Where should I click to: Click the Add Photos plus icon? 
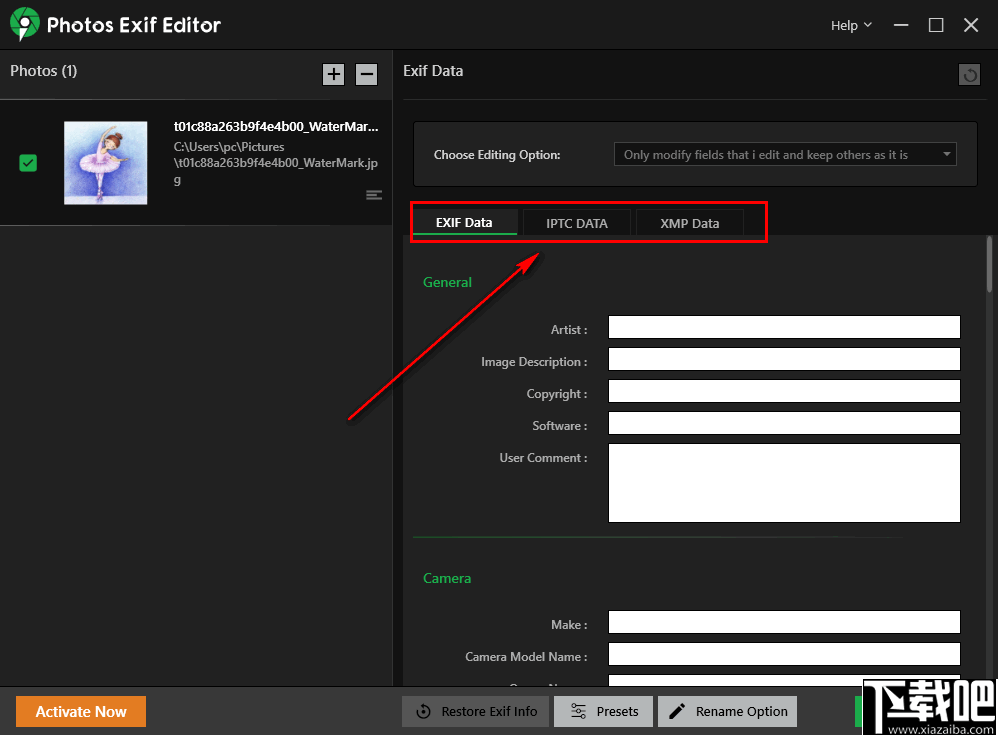click(x=333, y=74)
